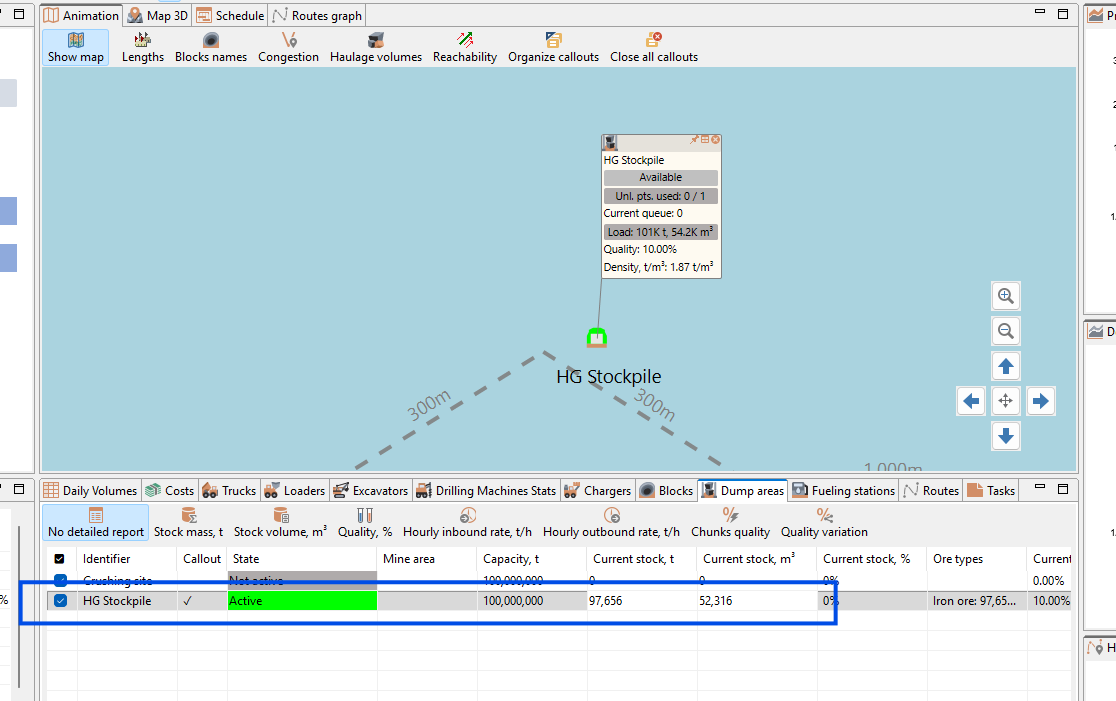The image size is (1116, 701).
Task: Select the green HG Stockpile marker on map
Action: click(x=596, y=337)
